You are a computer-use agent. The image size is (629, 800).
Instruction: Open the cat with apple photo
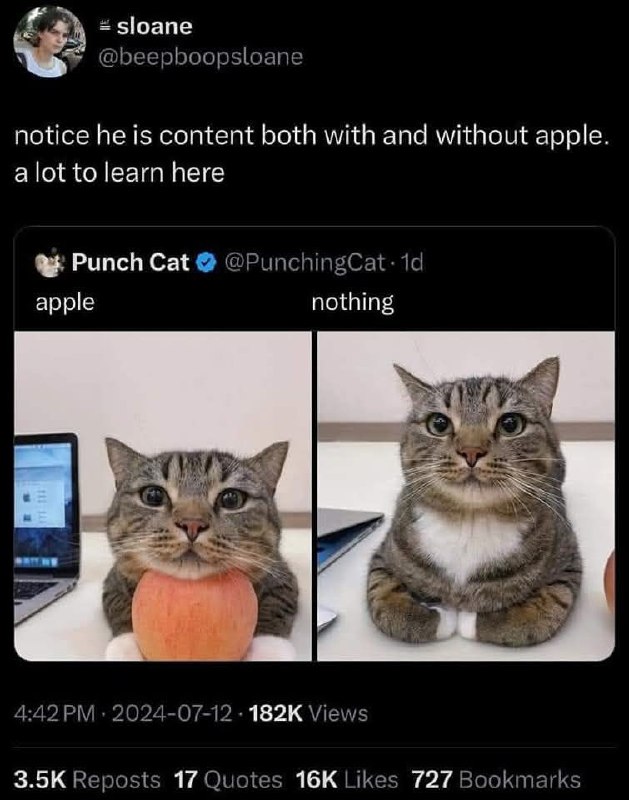(x=163, y=496)
